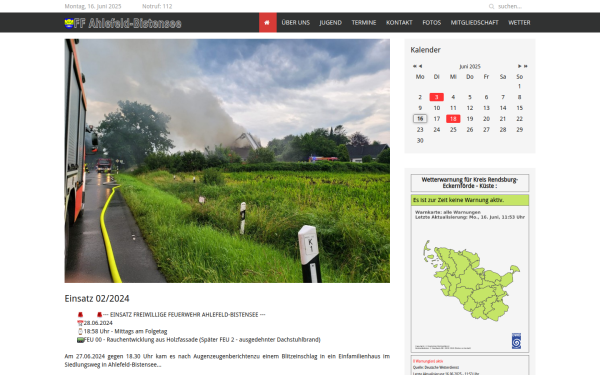Open the Einsatz 02/2024 article title
600x375 pixels.
97,298
